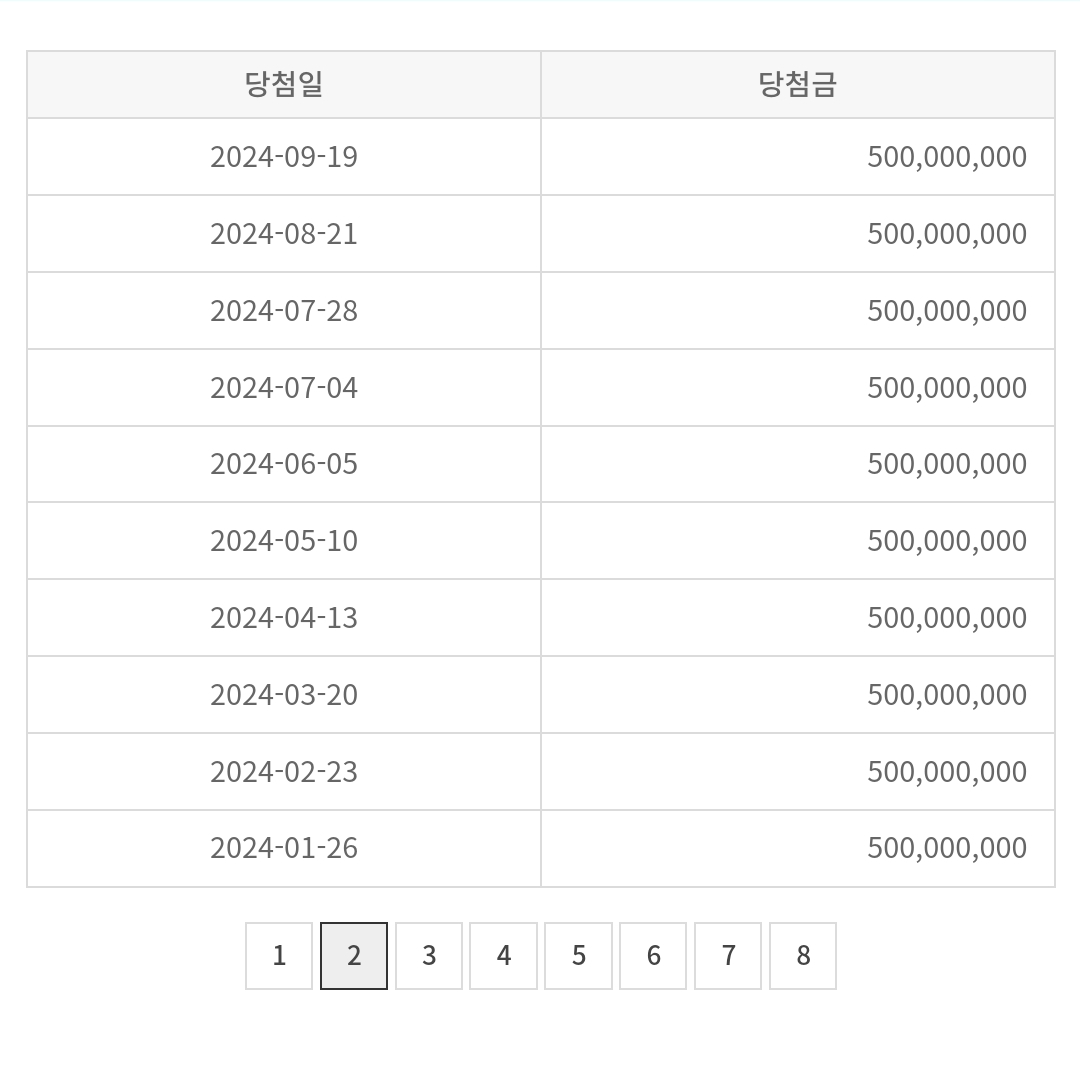This screenshot has width=1080, height=1080.
Task: Open page 7 of results
Action: [x=728, y=956]
